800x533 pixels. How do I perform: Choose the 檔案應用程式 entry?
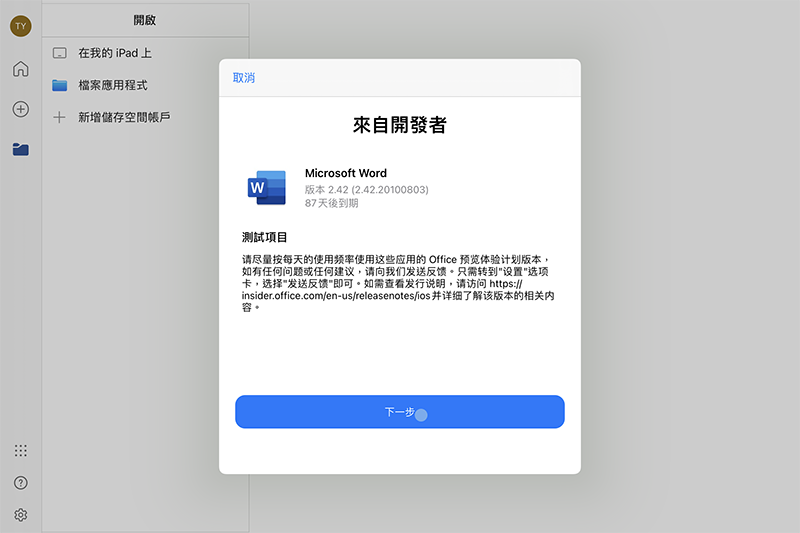[x=113, y=85]
